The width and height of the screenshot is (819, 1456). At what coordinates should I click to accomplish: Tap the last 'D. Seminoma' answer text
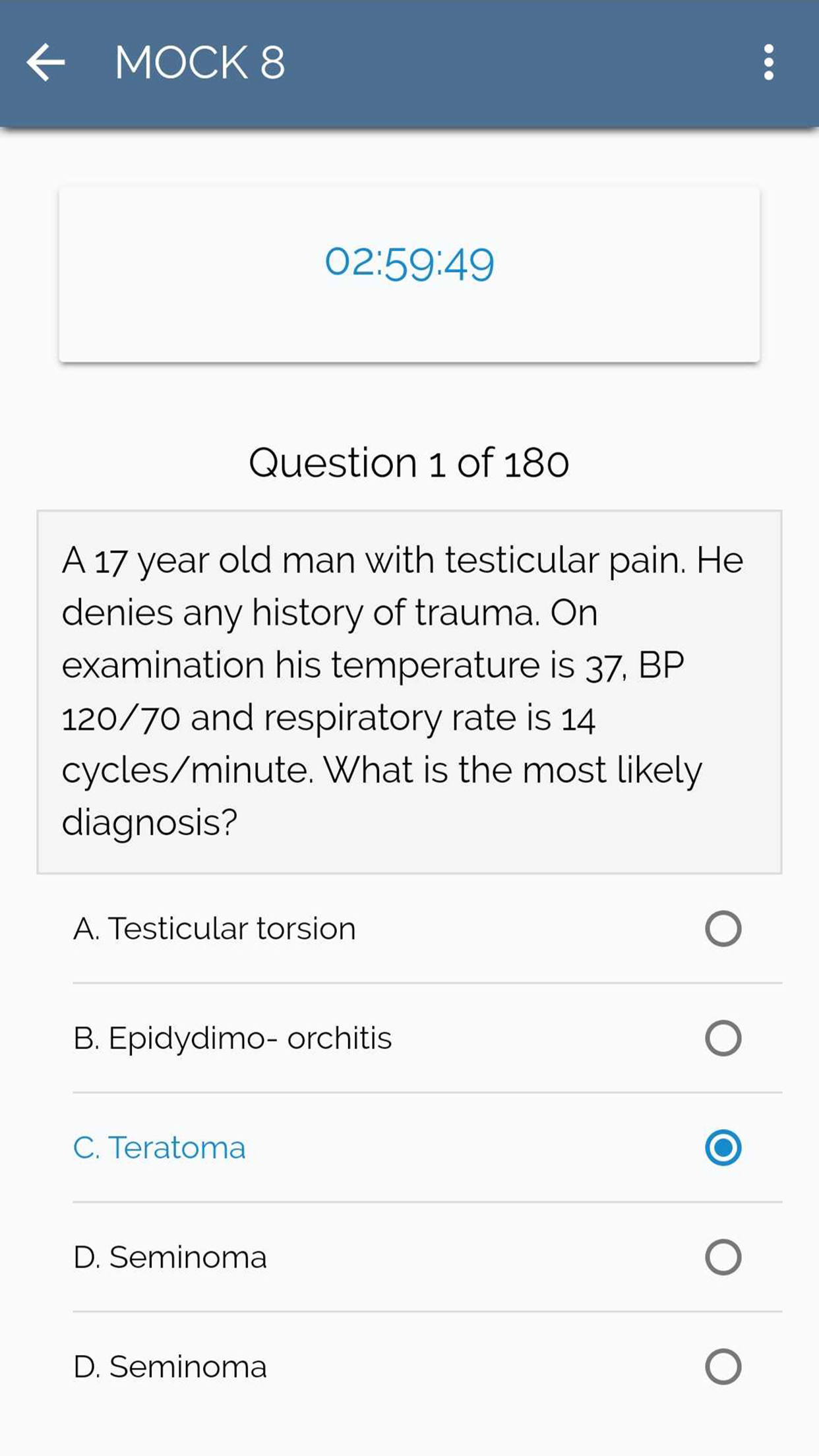tap(169, 1366)
